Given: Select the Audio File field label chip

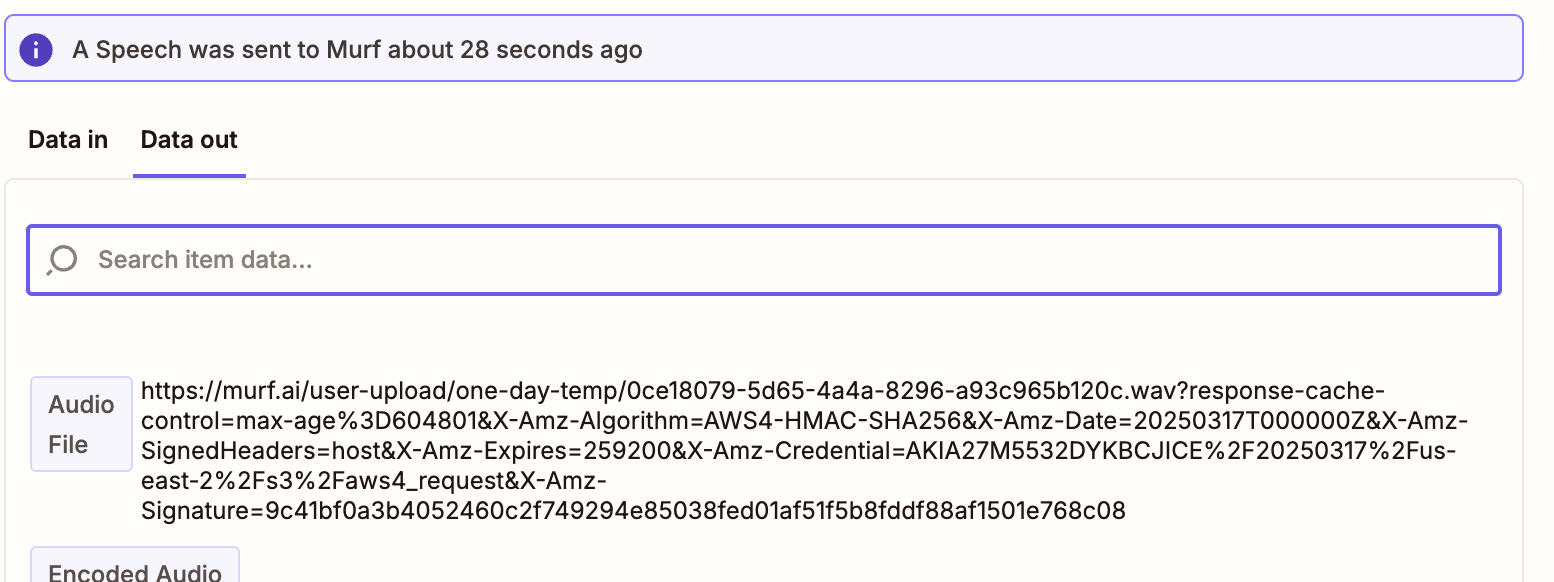Looking at the screenshot, I should tap(81, 423).
